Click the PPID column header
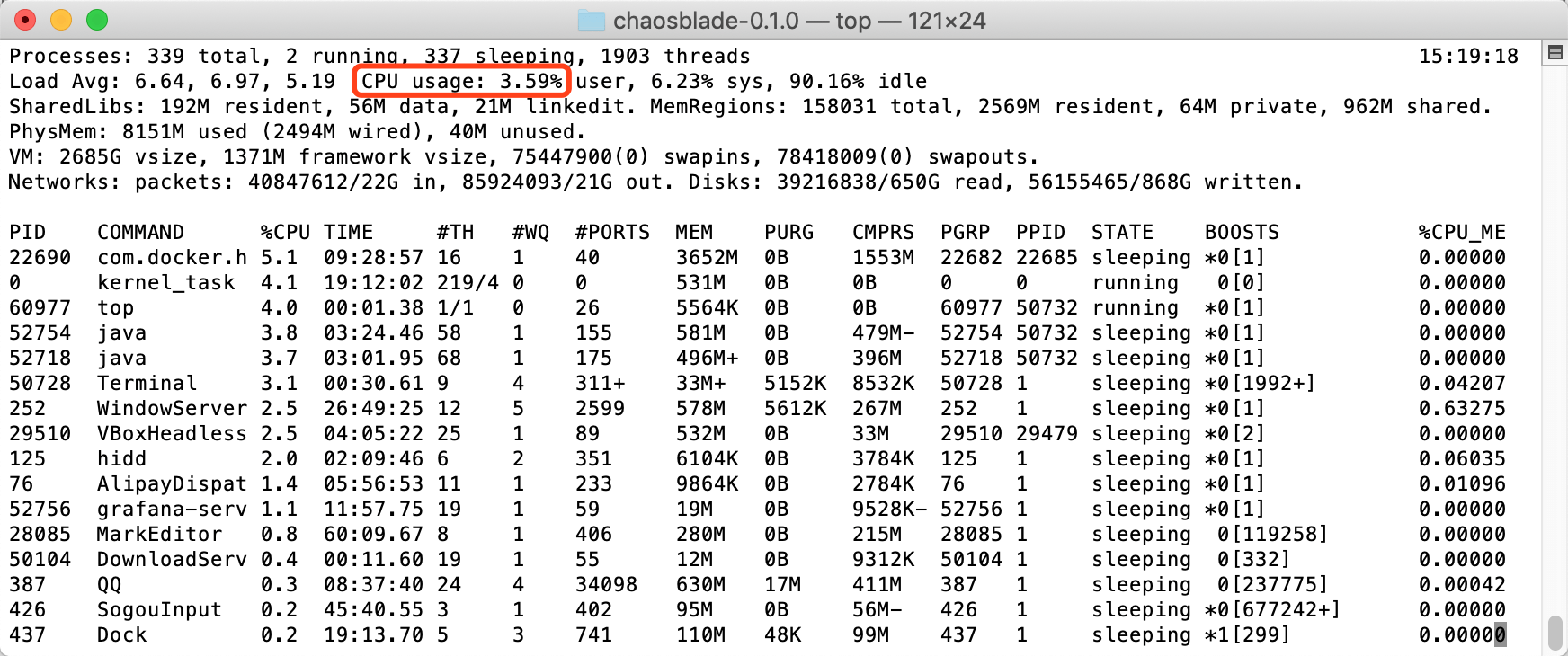Image resolution: width=1568 pixels, height=656 pixels. tap(1040, 233)
